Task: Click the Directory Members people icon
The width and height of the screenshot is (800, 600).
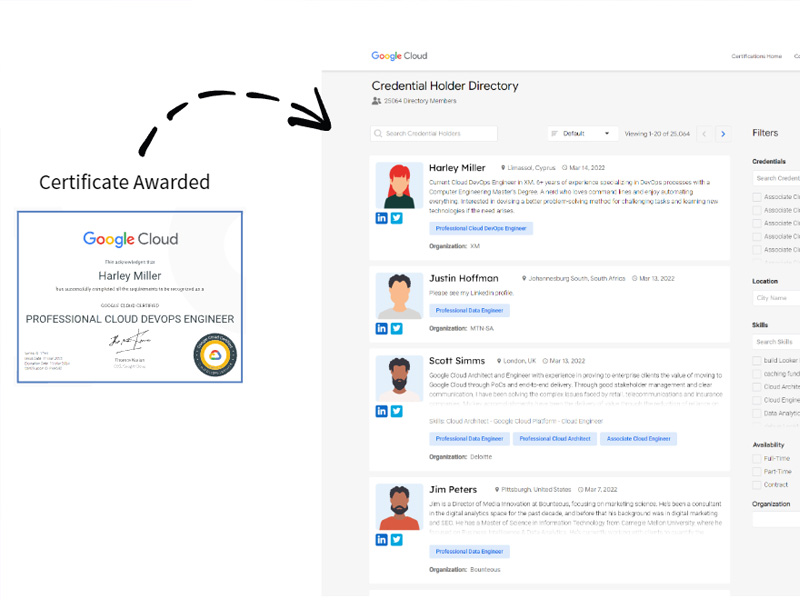Action: (x=377, y=101)
